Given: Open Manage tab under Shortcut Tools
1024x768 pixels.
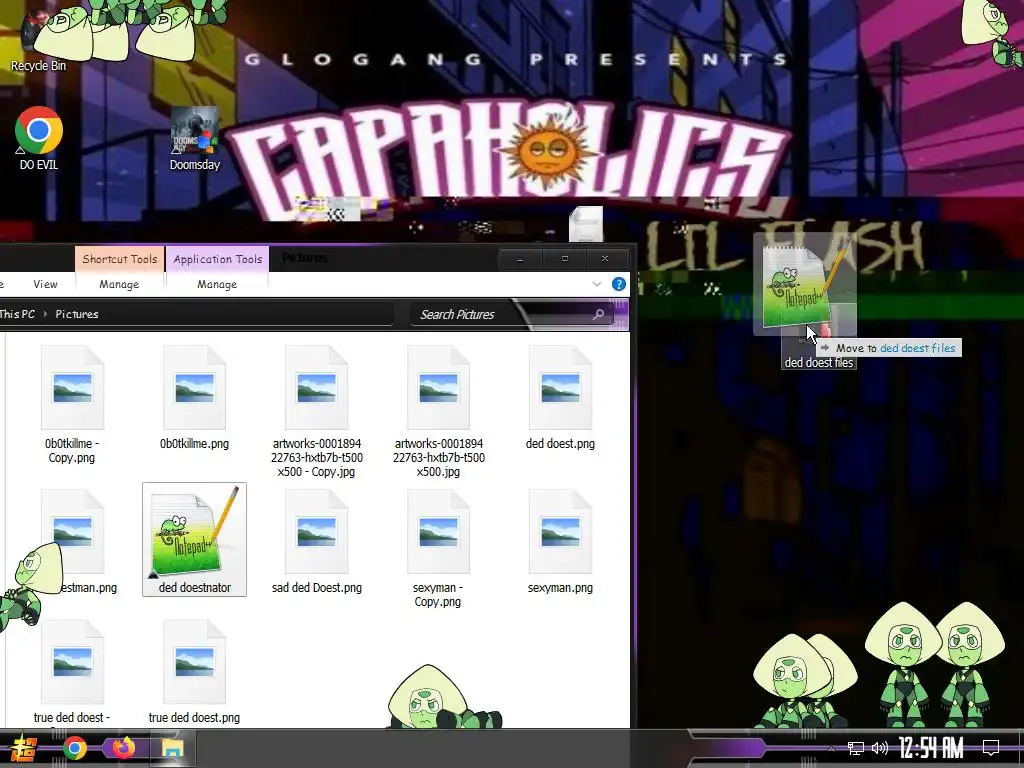Looking at the screenshot, I should point(119,284).
